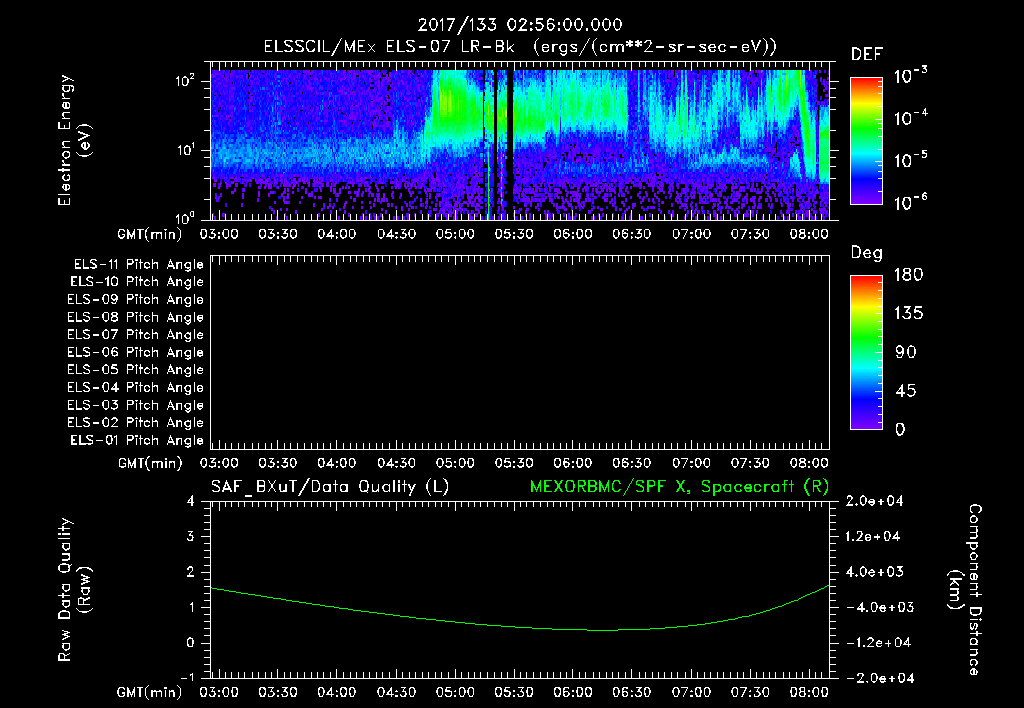Screen dimensions: 1024x708
Task: Click the 90 degree scale value
Action: click(906, 352)
